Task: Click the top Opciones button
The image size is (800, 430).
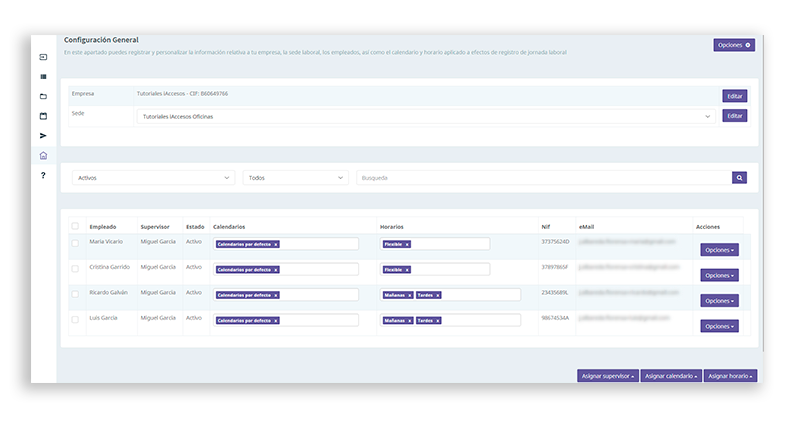Action: point(733,45)
